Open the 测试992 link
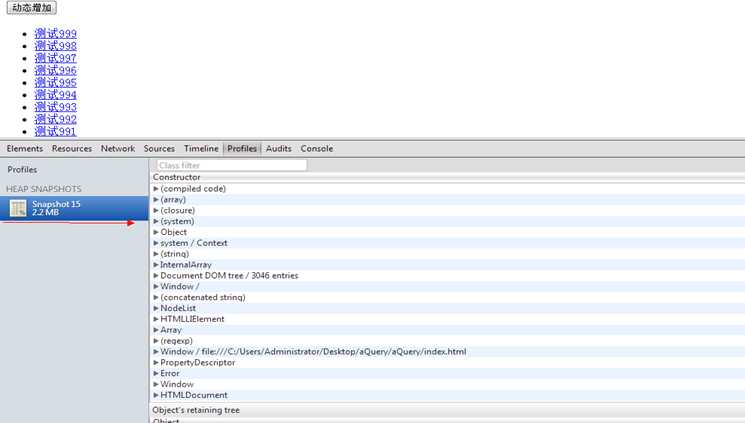This screenshot has width=745, height=423. click(56, 119)
